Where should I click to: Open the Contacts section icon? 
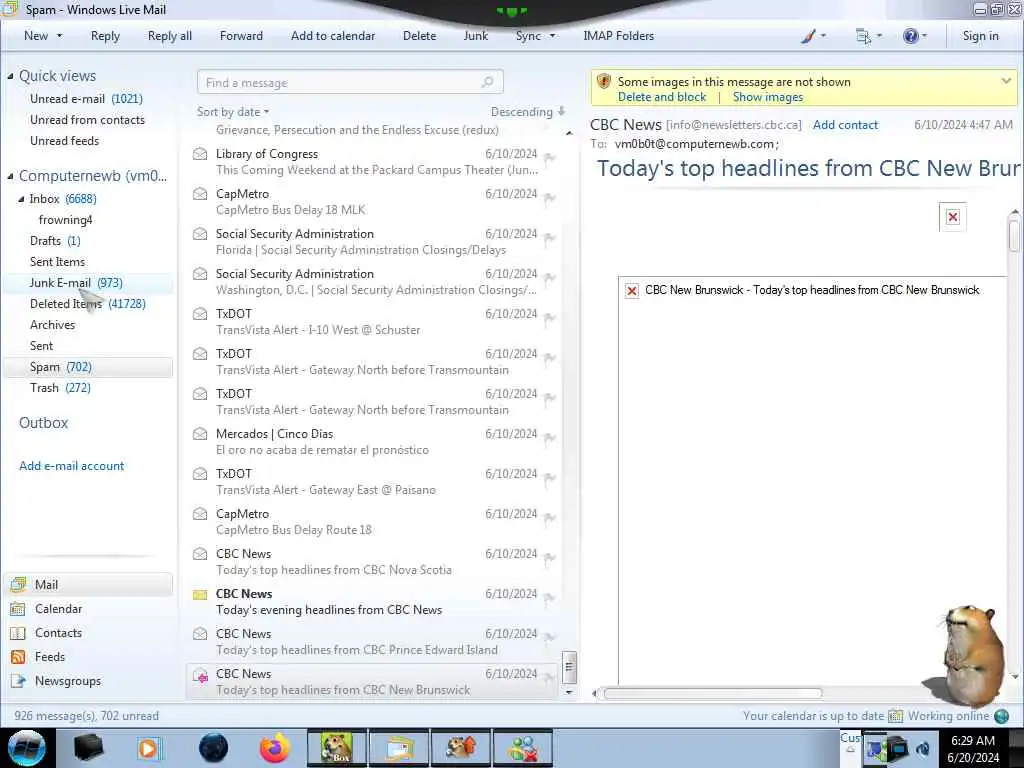click(18, 633)
